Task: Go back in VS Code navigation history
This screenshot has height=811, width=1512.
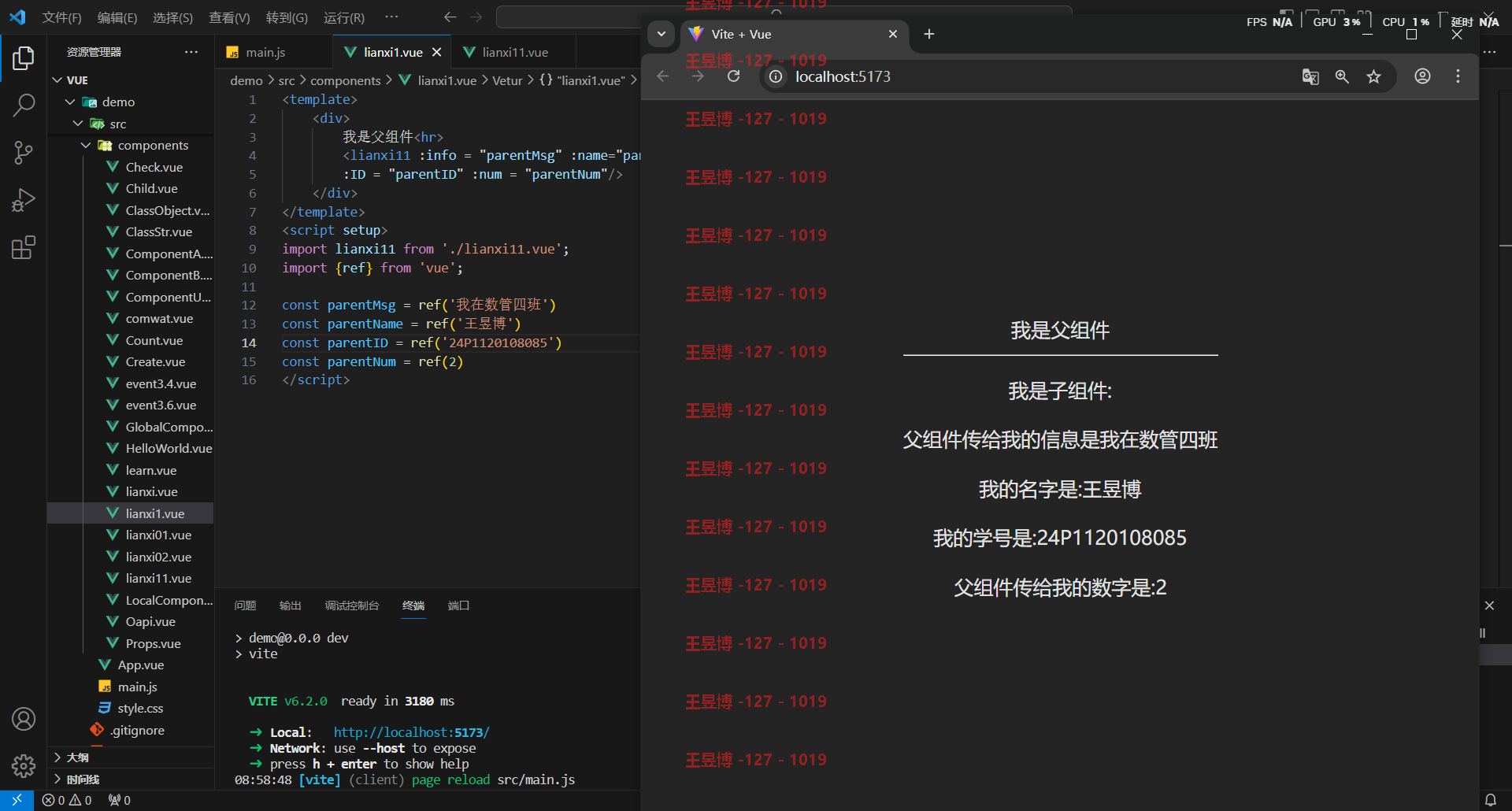Action: click(x=450, y=17)
